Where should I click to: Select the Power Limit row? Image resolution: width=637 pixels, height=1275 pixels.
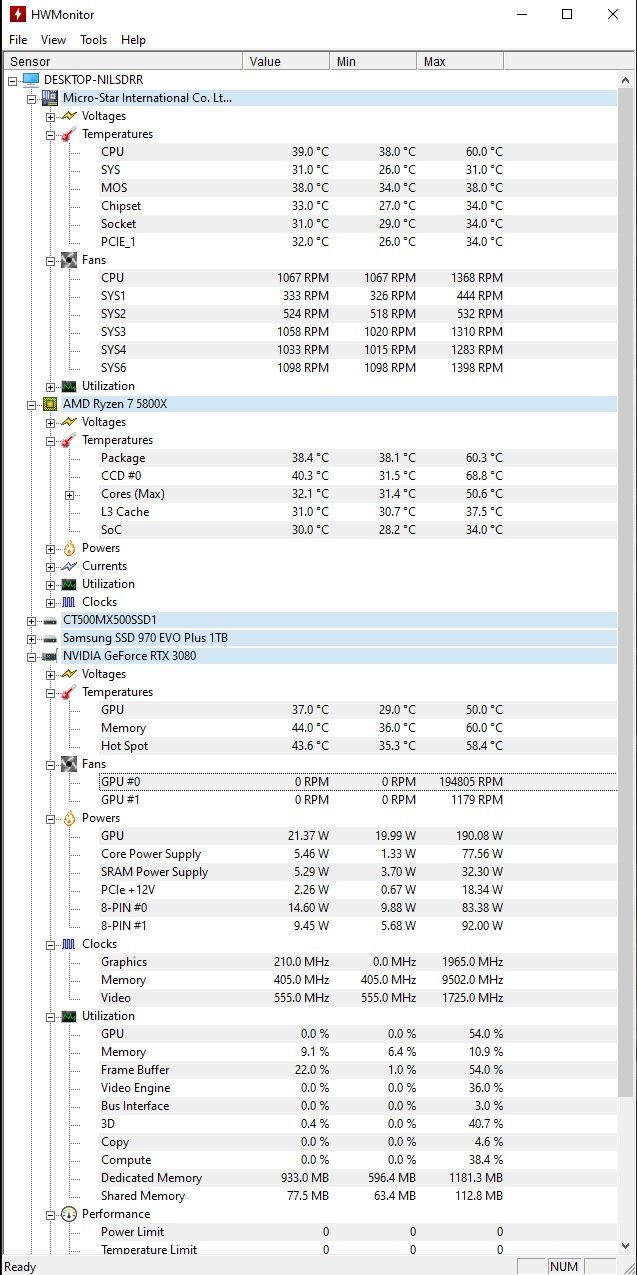pos(358,1232)
